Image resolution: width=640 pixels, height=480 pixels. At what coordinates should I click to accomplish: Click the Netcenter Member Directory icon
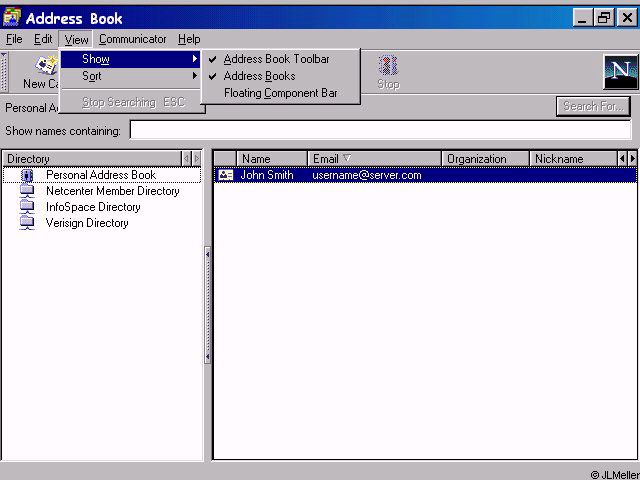27,191
